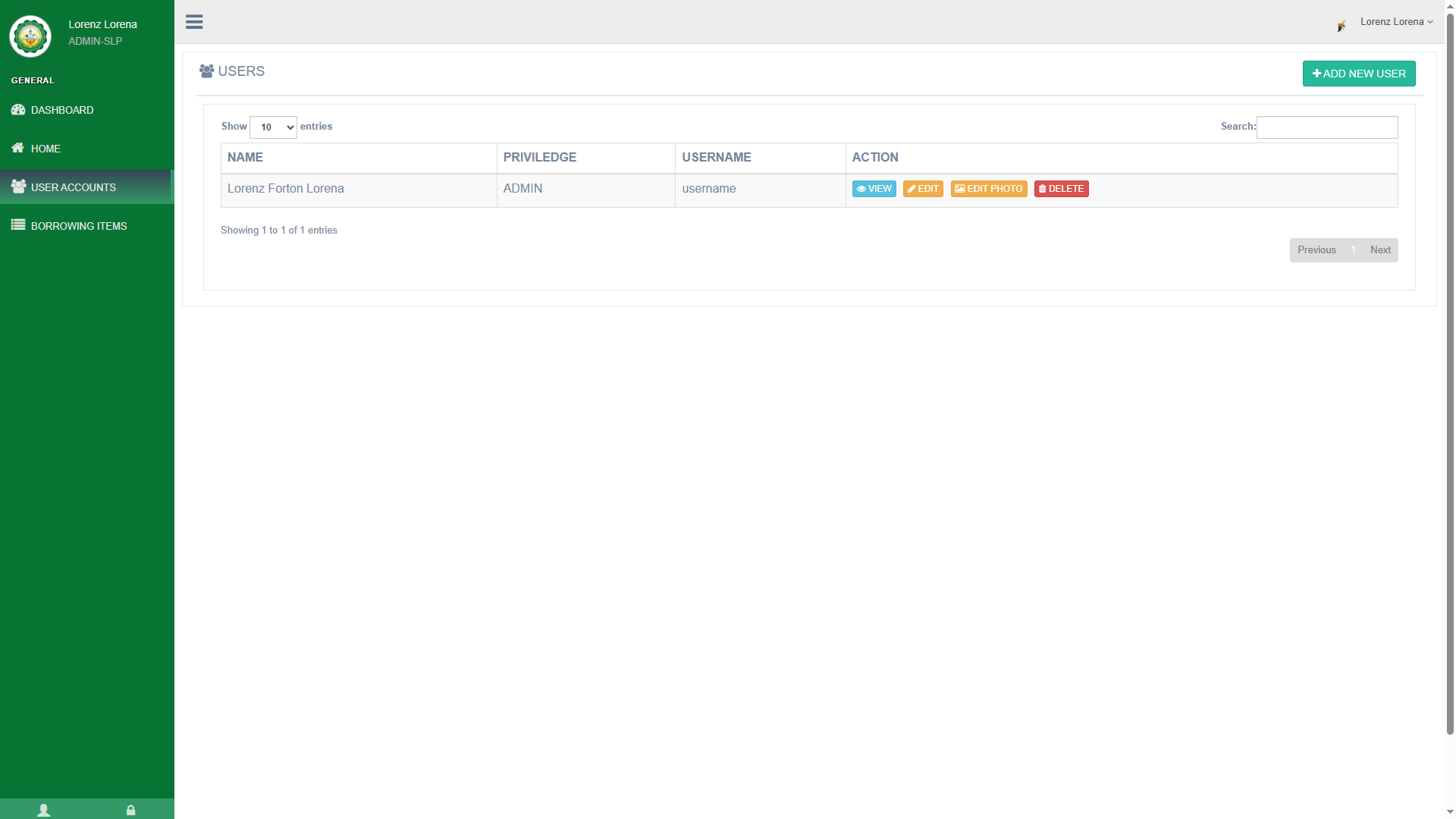Open the Dashboard sidebar item

coord(62,110)
